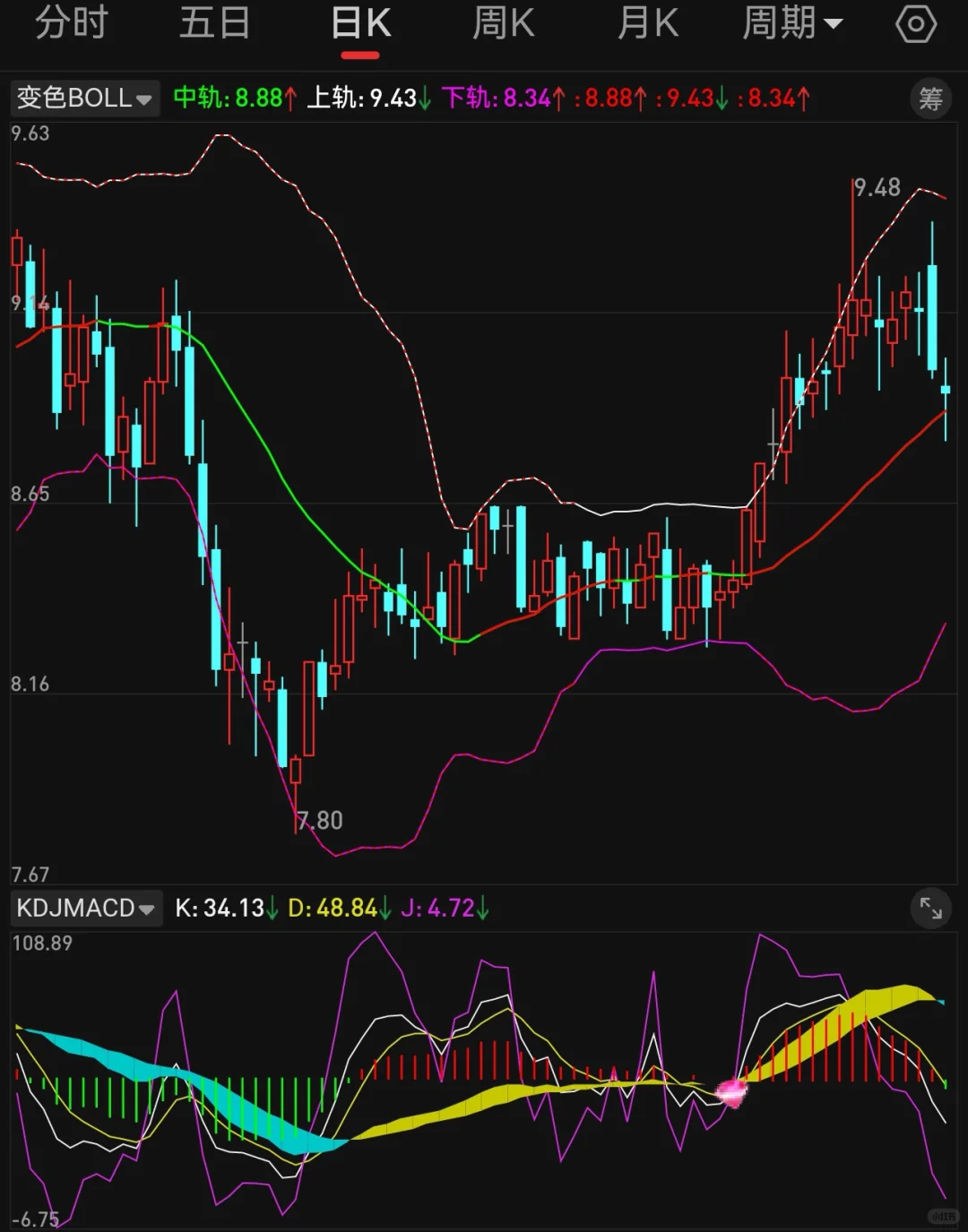Click the 中轨: 8.88 value label
The height and width of the screenshot is (1232, 968).
235,98
